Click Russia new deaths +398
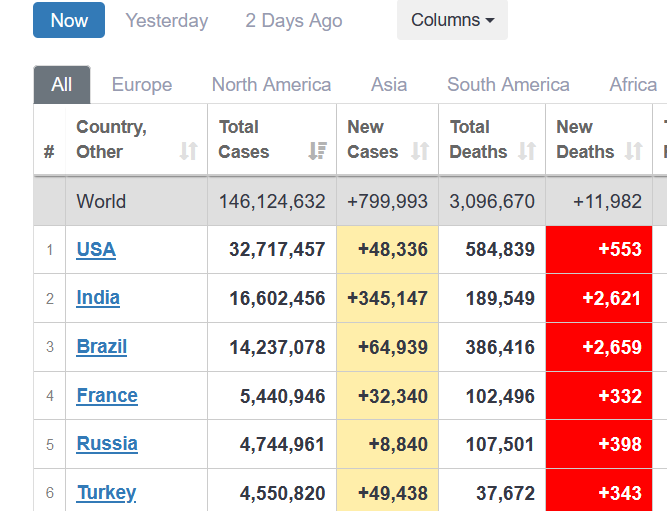 [x=620, y=445]
